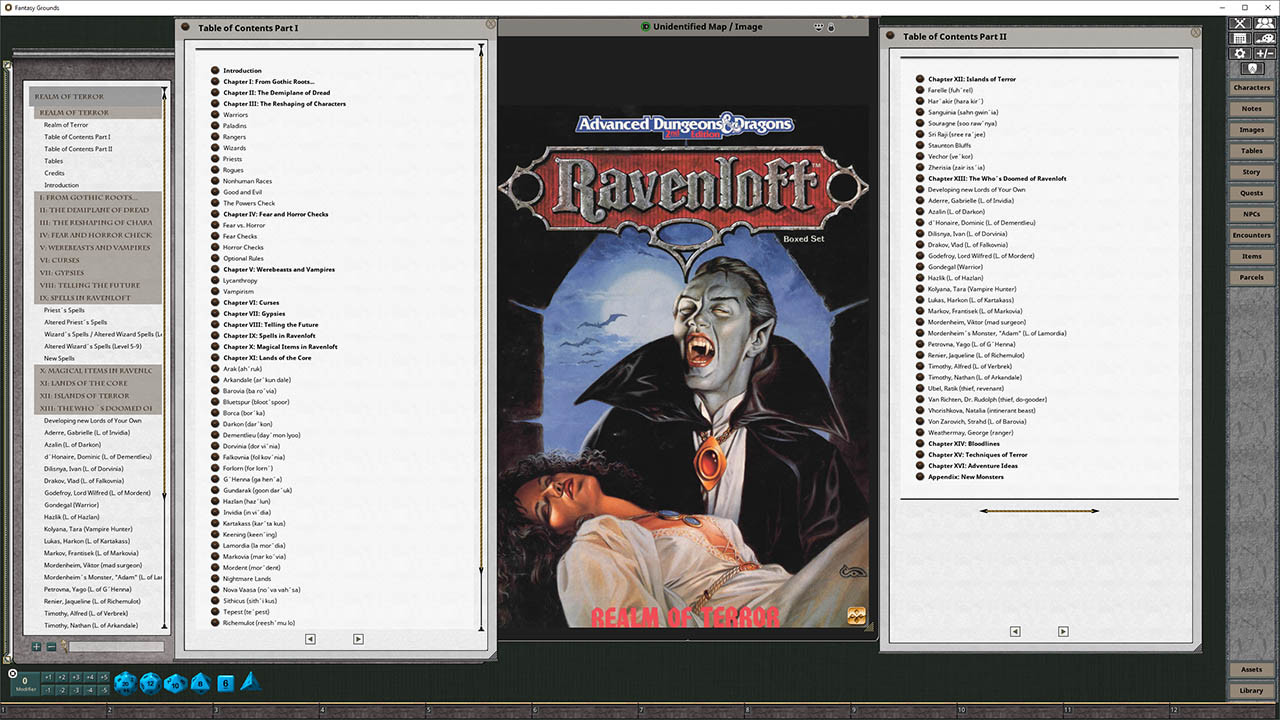Open the combat tracker crossed-swords icon
This screenshot has height=720, width=1280.
coord(1240,23)
